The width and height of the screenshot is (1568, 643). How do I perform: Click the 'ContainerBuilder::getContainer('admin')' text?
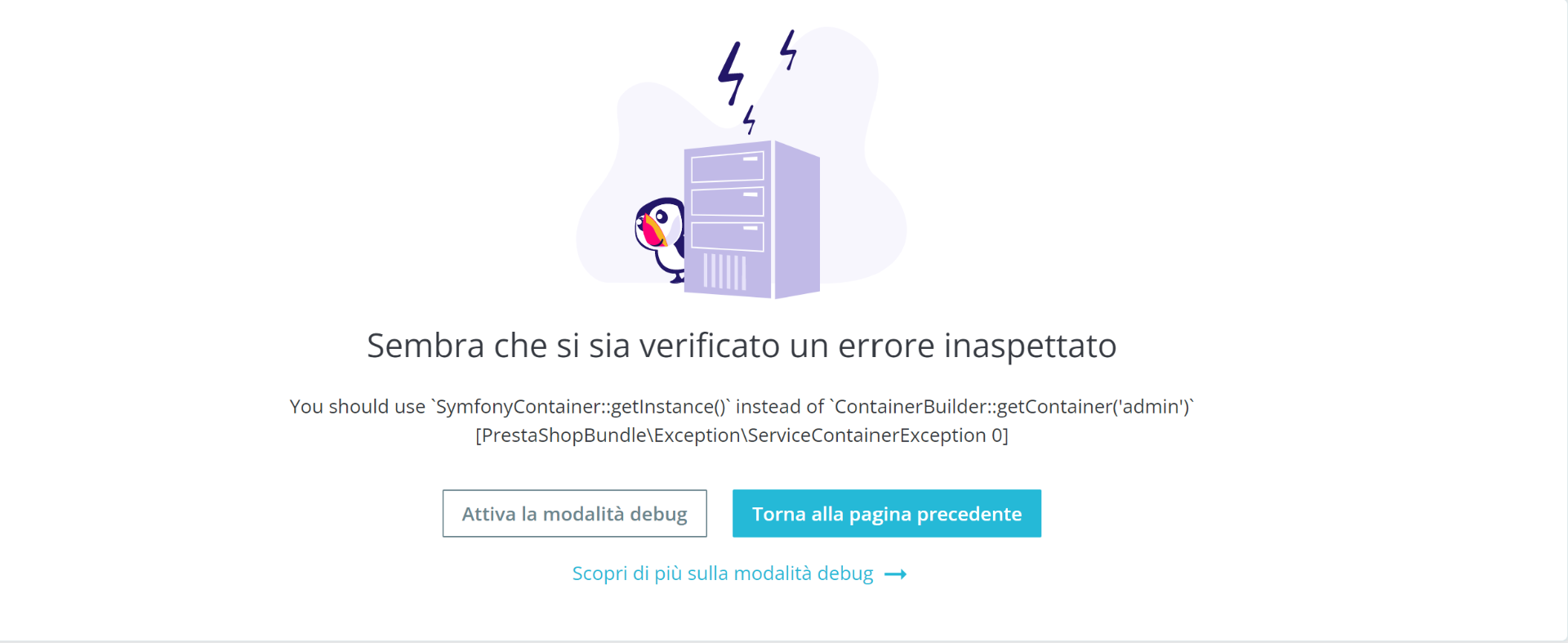1011,407
